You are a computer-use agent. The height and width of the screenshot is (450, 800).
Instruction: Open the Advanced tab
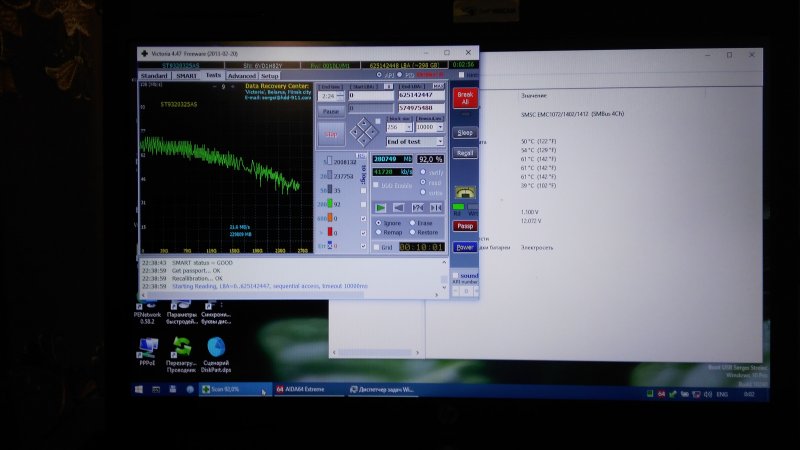241,75
